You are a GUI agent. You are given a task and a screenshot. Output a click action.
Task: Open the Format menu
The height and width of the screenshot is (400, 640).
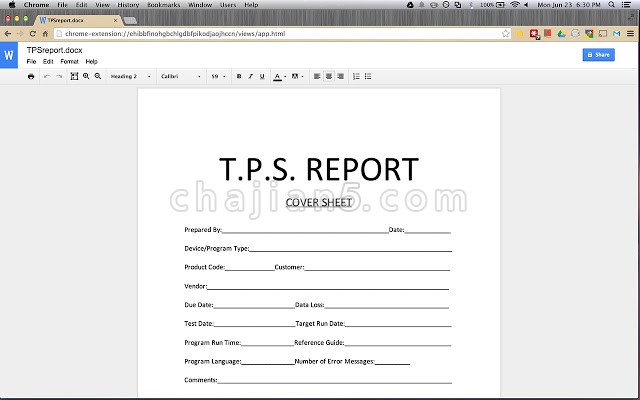click(69, 62)
